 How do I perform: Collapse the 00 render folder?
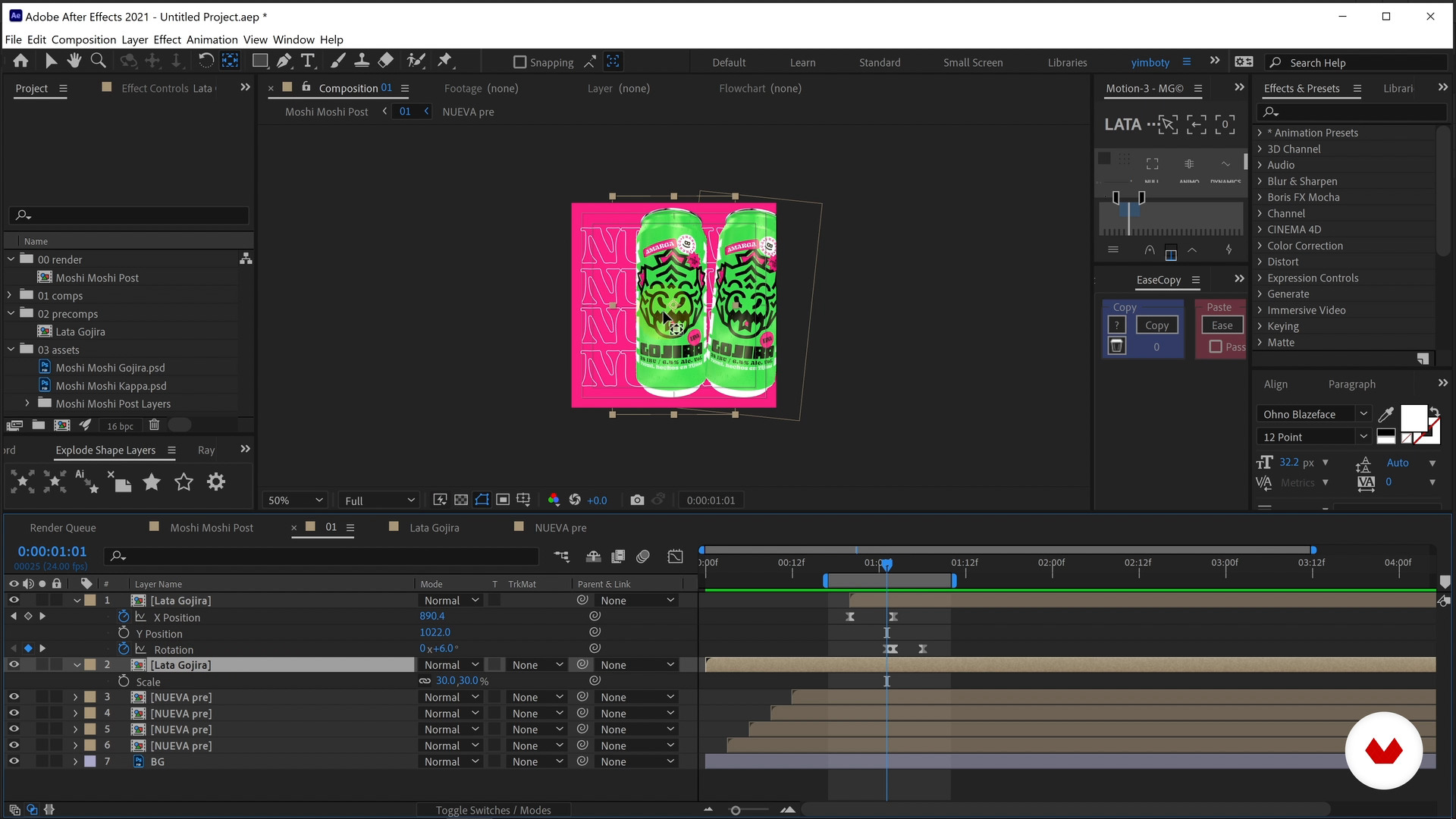(x=11, y=259)
